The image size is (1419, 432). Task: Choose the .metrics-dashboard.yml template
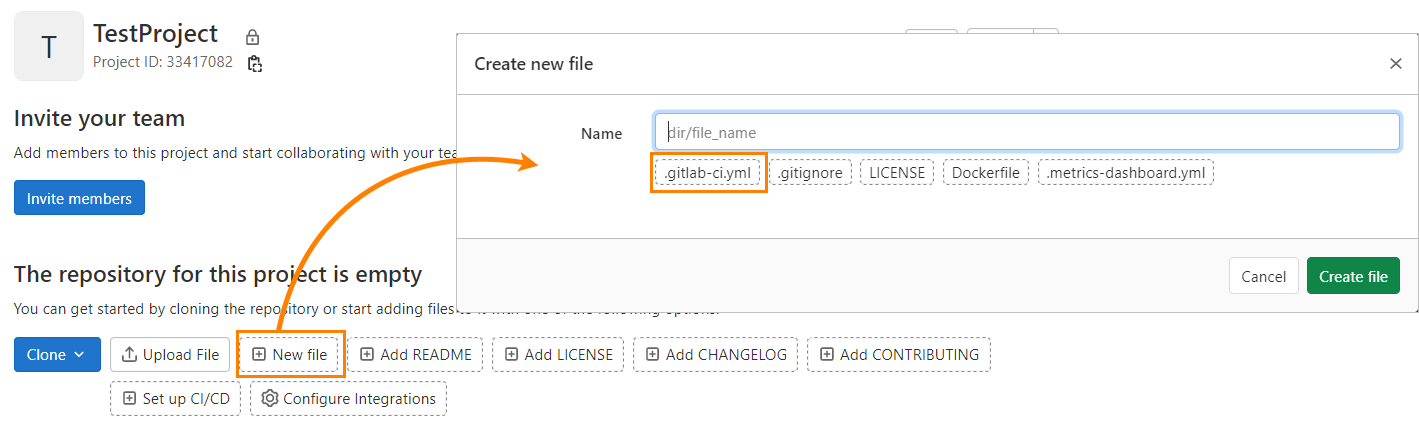click(x=1126, y=173)
